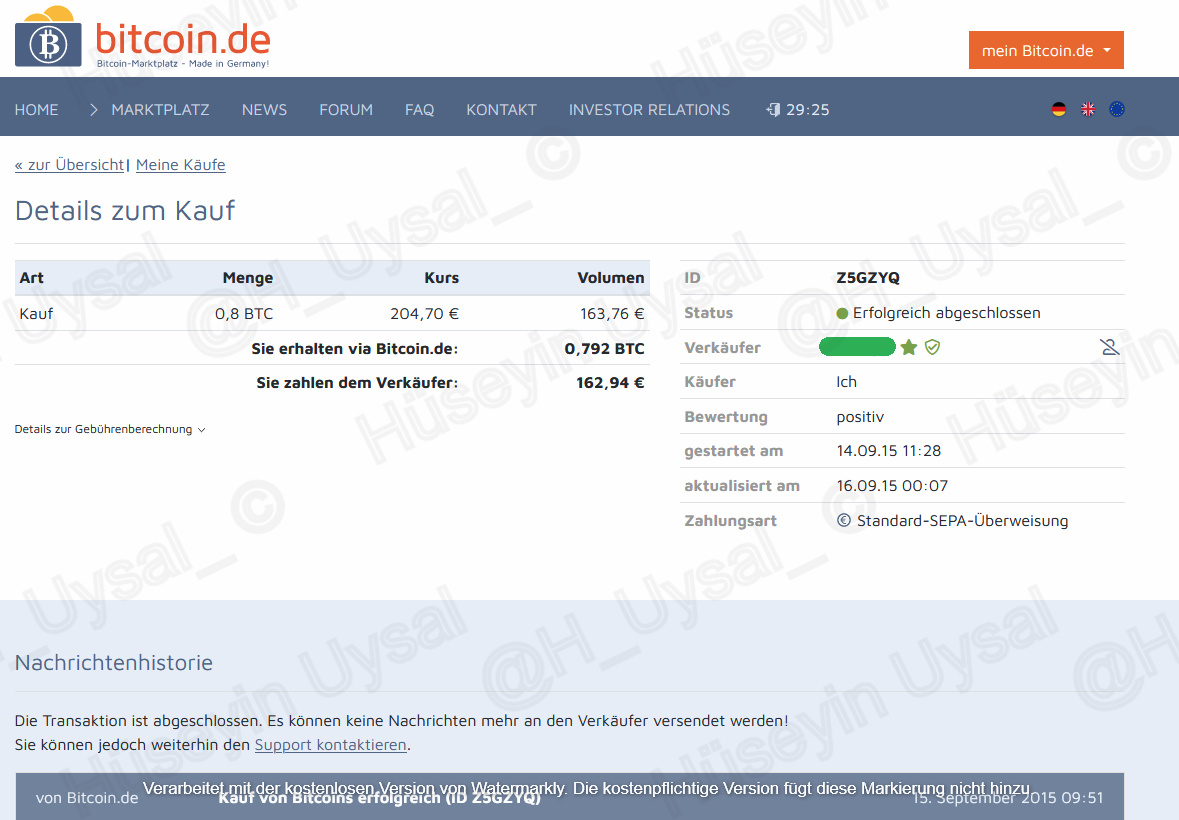Switch language to German flag
1179x820 pixels.
pyautogui.click(x=1059, y=110)
